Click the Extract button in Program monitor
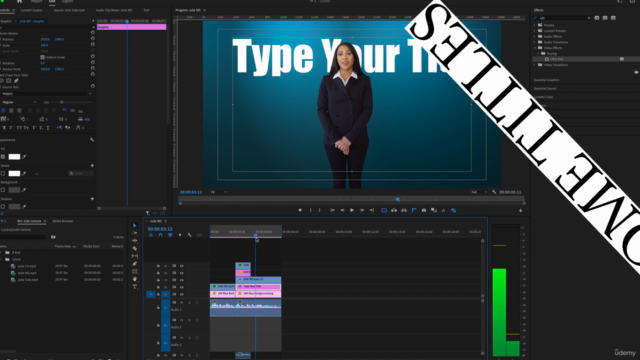Viewport: 640px width, 360px height. click(404, 210)
